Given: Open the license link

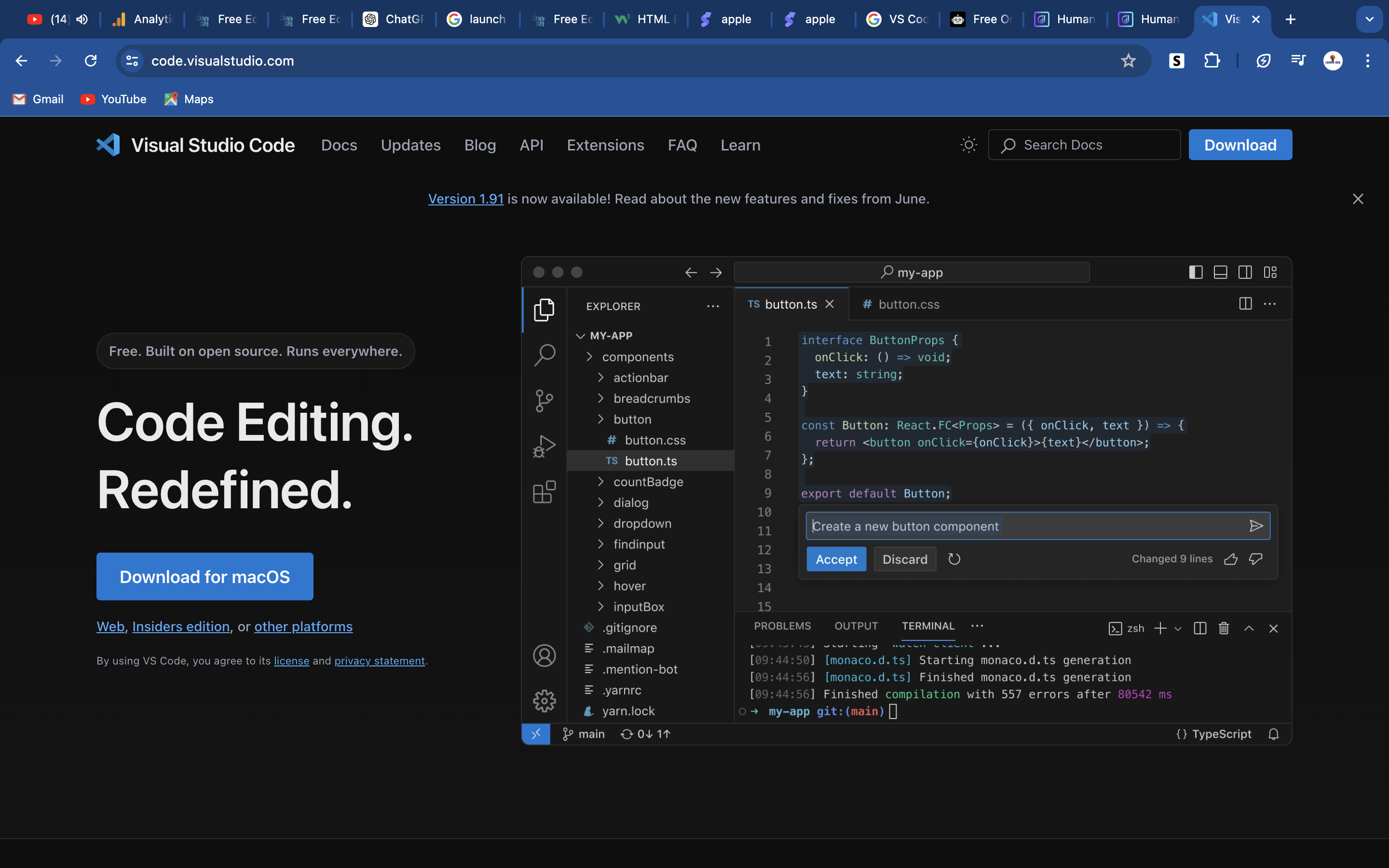Looking at the screenshot, I should tap(292, 661).
